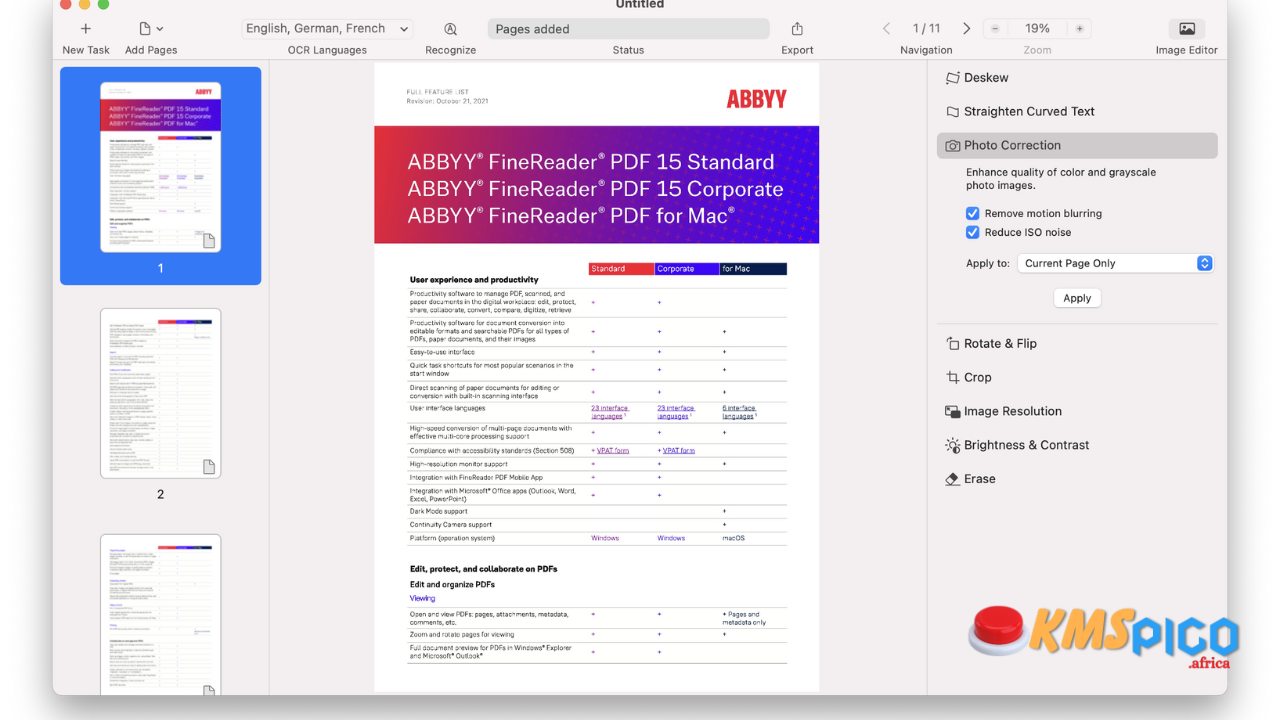Select page 1 thumbnail
The image size is (1280, 720).
pyautogui.click(x=160, y=167)
